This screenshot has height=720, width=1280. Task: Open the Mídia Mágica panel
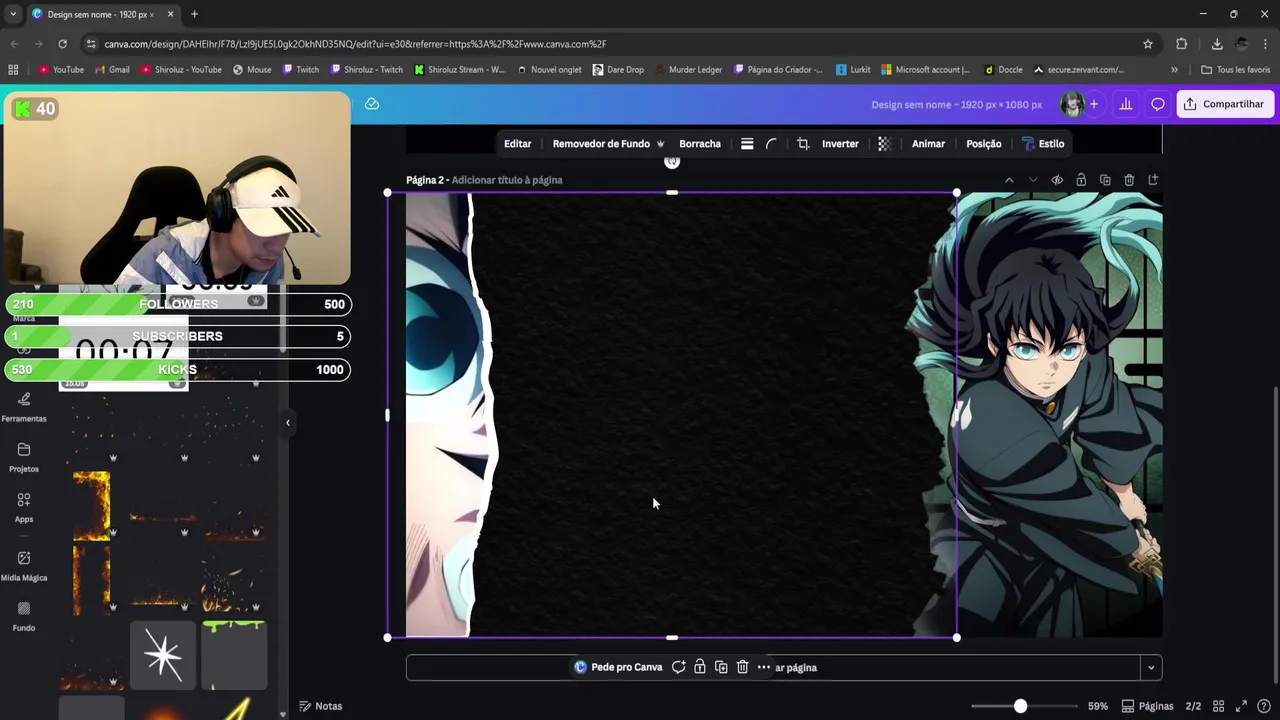point(24,565)
